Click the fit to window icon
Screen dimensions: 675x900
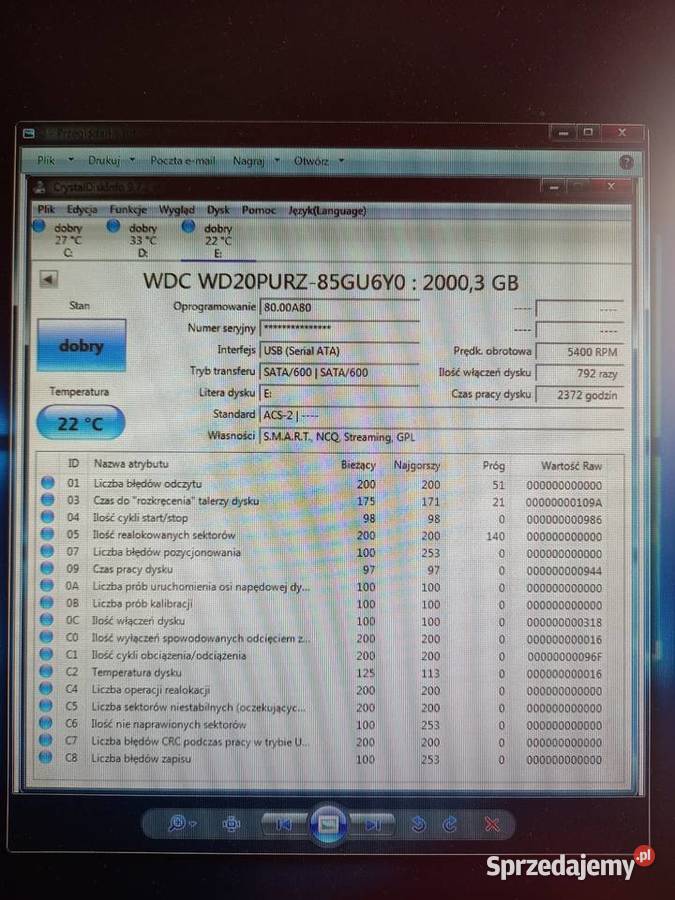(x=231, y=824)
